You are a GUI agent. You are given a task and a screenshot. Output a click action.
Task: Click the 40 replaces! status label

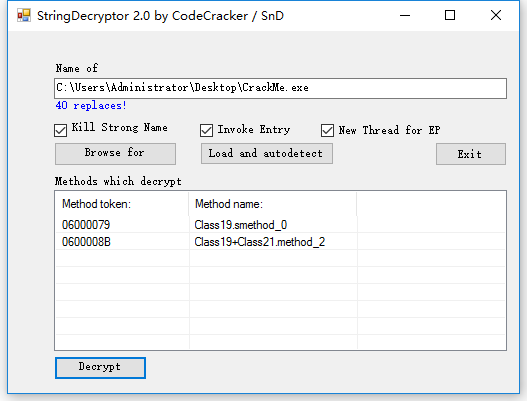point(91,106)
